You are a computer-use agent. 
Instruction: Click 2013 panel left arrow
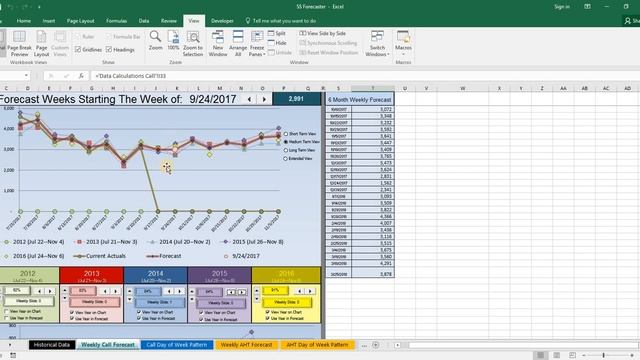point(105,291)
